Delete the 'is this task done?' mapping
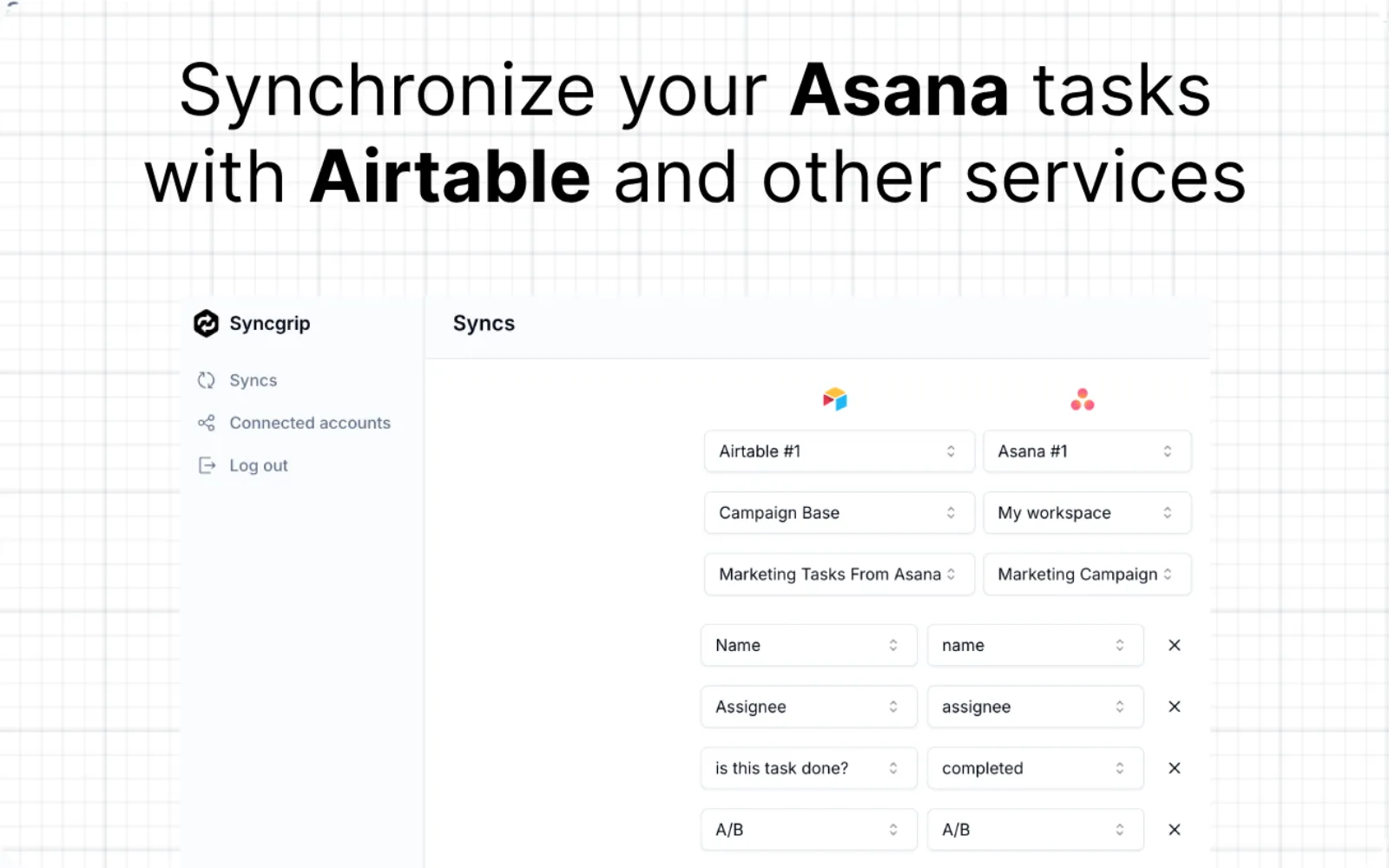This screenshot has width=1389, height=868. [1174, 768]
